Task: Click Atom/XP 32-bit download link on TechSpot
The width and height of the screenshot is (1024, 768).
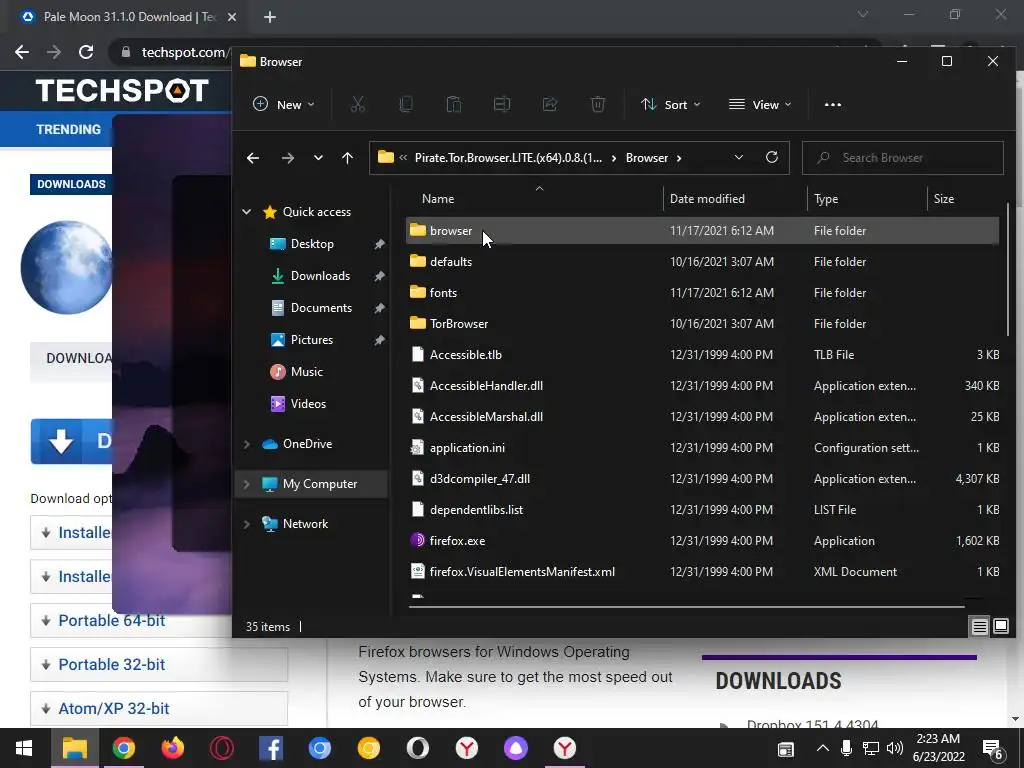Action: tap(114, 708)
